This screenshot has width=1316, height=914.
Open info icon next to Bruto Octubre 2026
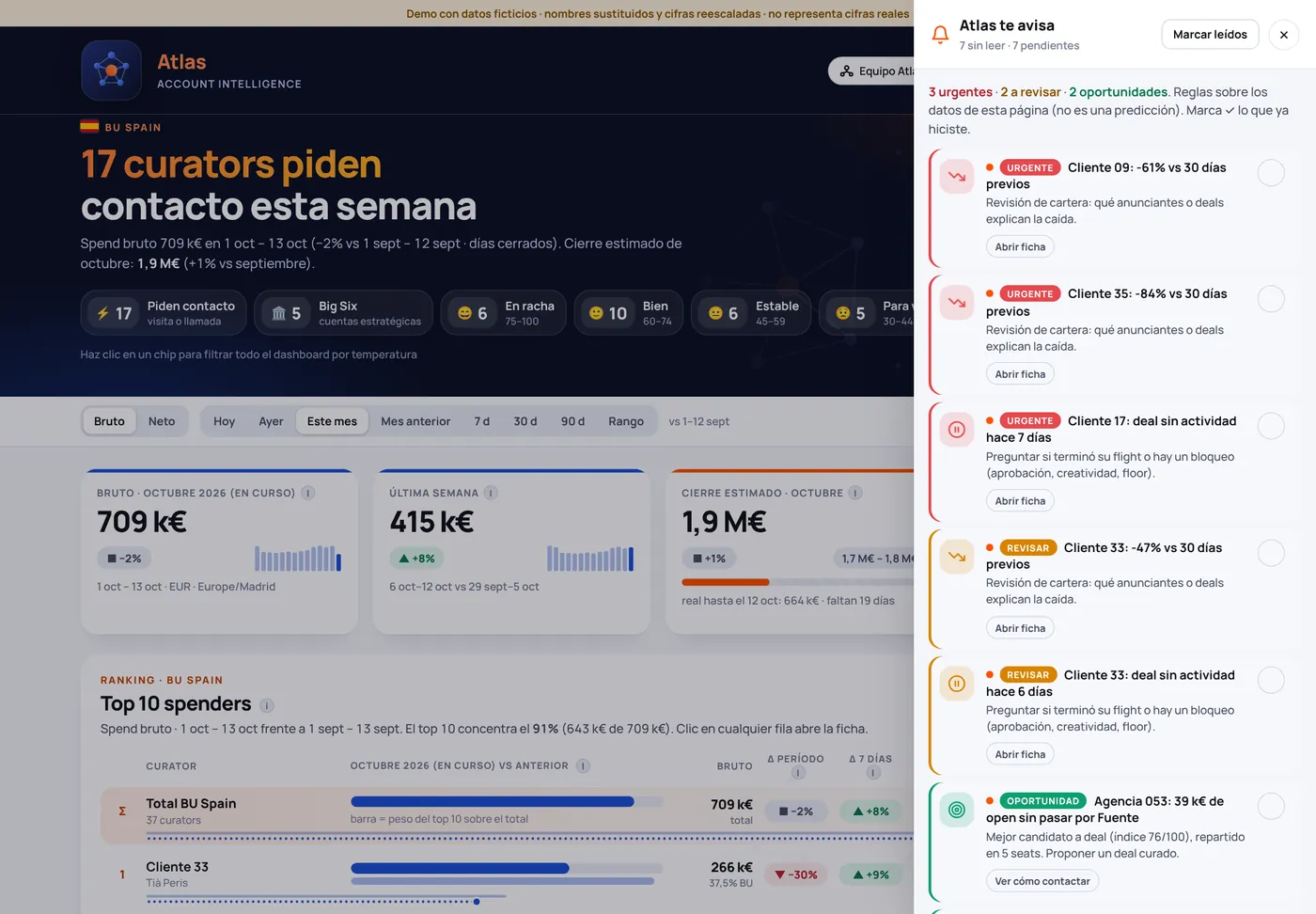[x=307, y=493]
